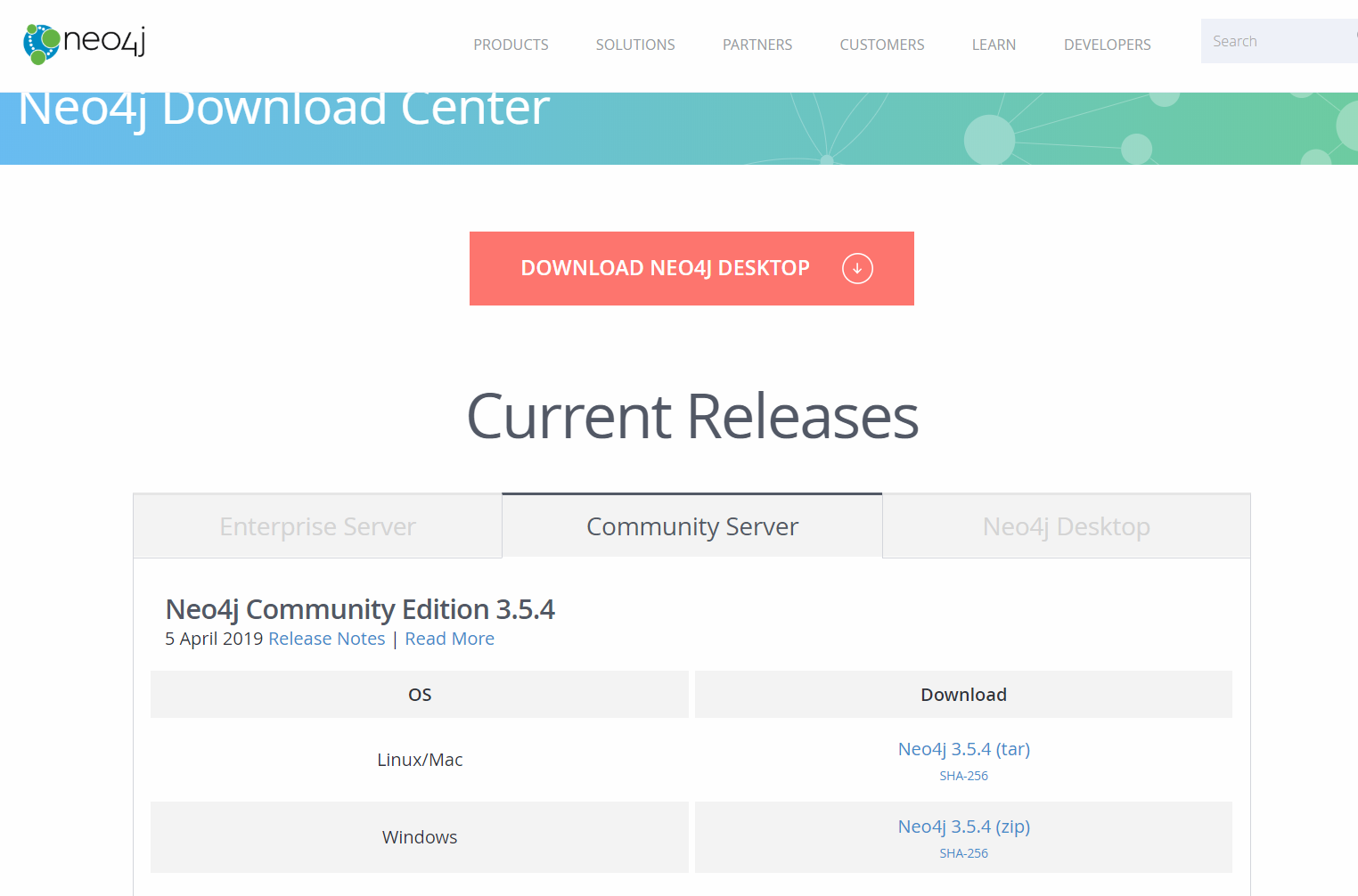
Task: Switch to the Enterprise Server tab
Action: 316,526
